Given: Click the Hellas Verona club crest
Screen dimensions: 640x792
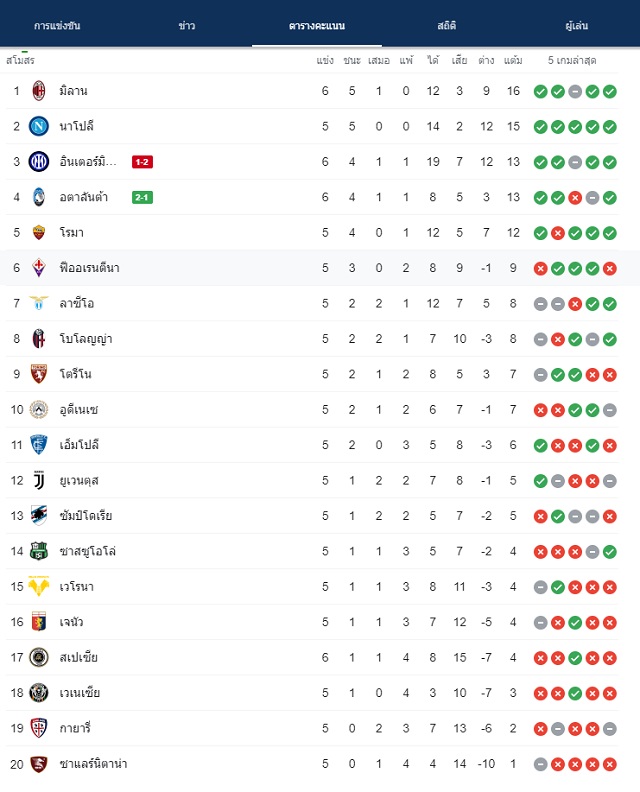Looking at the screenshot, I should pyautogui.click(x=39, y=586).
